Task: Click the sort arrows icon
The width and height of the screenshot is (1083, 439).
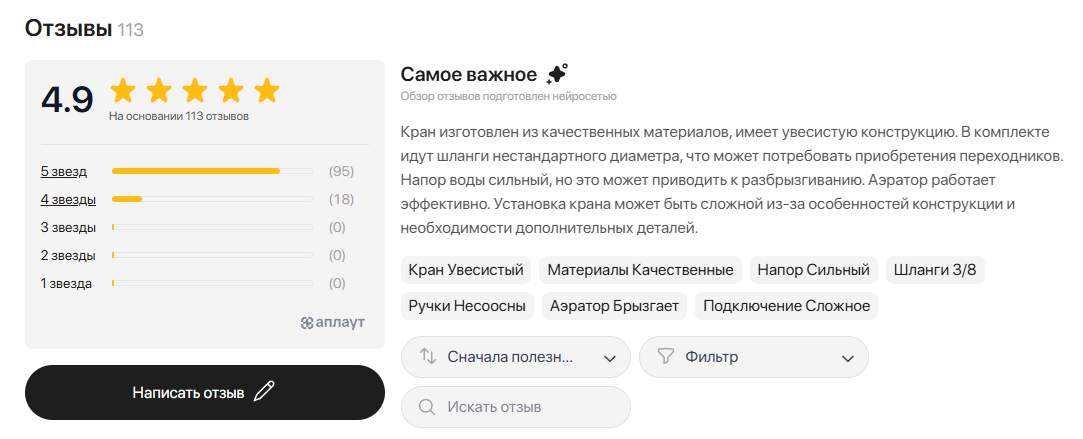Action: tap(428, 357)
